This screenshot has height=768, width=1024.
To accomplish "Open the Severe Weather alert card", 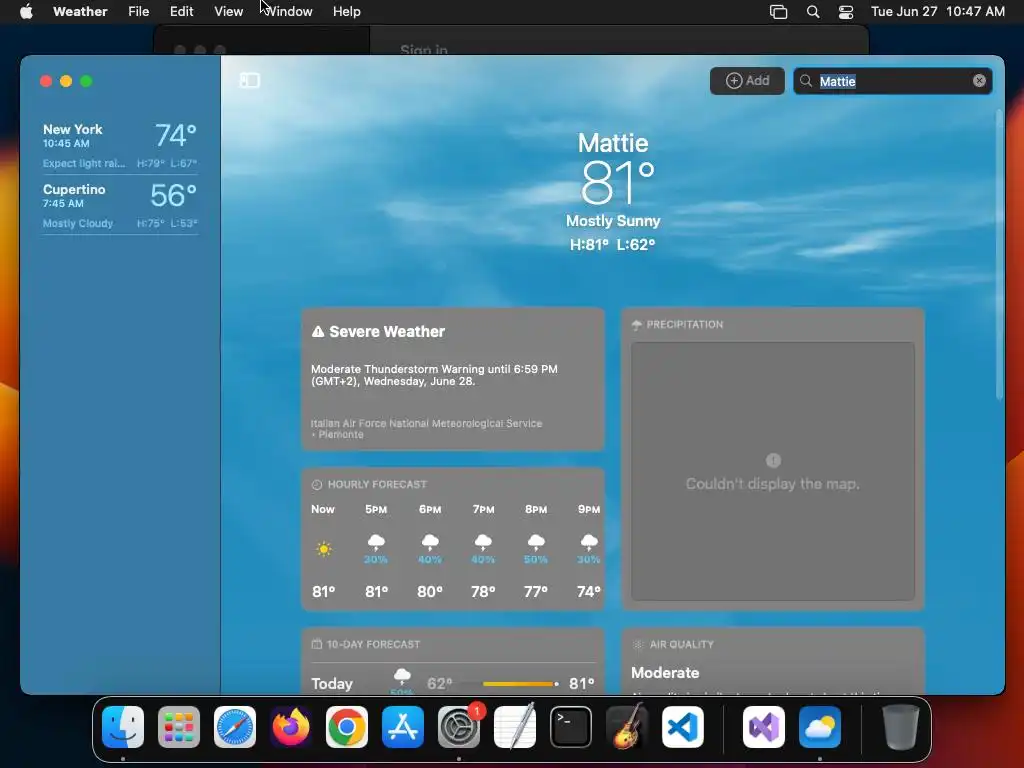I will pyautogui.click(x=453, y=379).
